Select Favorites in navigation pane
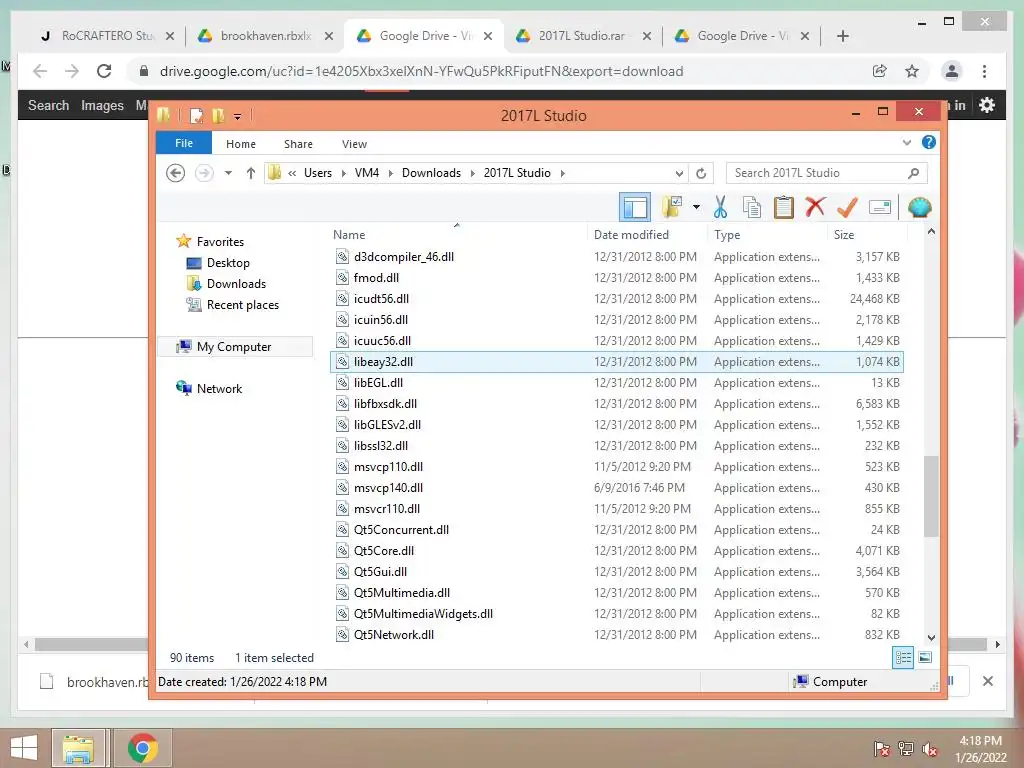Image resolution: width=1024 pixels, height=768 pixels. point(219,242)
